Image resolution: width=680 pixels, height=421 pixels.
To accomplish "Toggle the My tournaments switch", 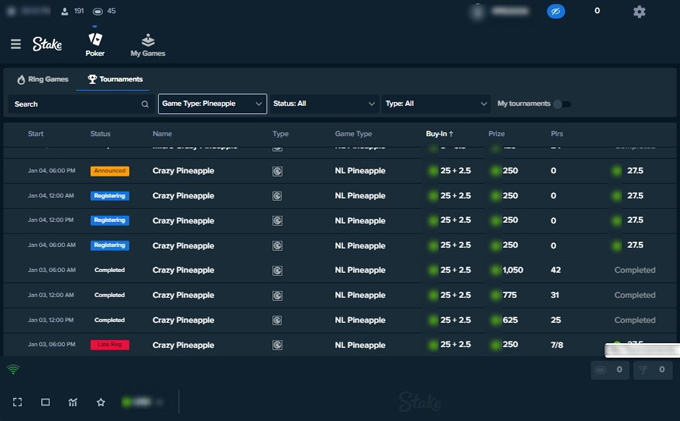I will tap(563, 104).
